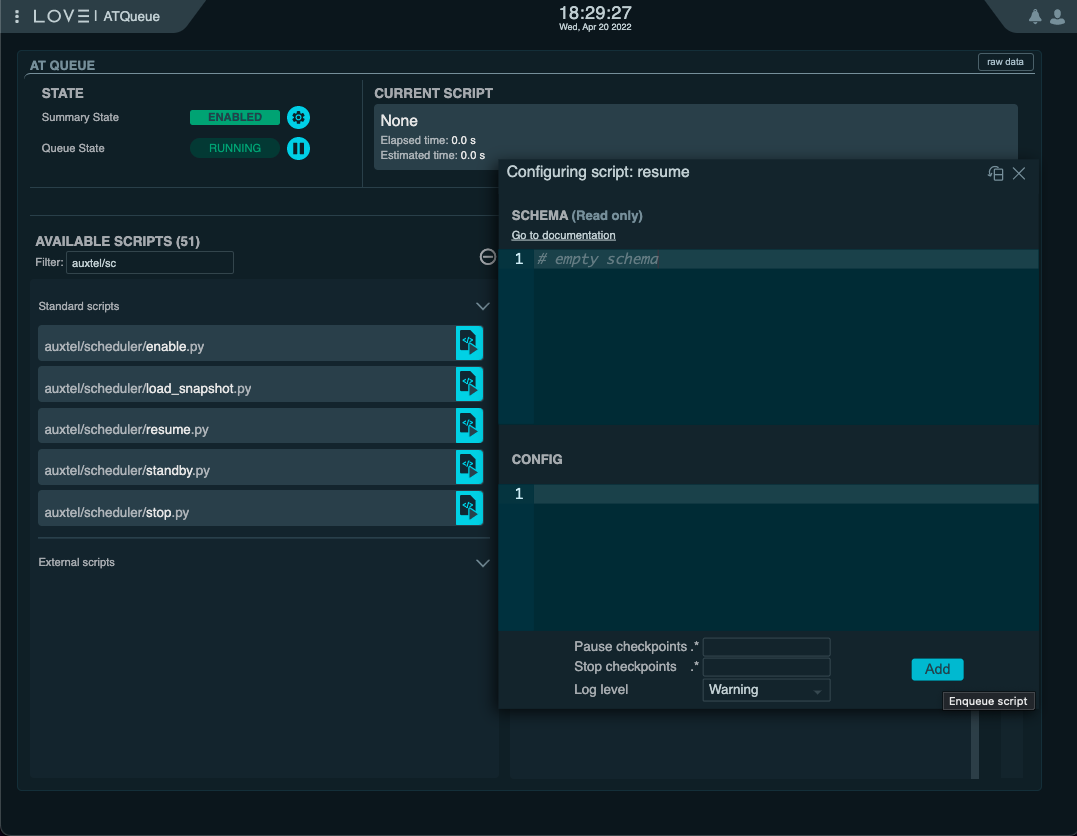Open notifications via the bell icon

click(1034, 16)
